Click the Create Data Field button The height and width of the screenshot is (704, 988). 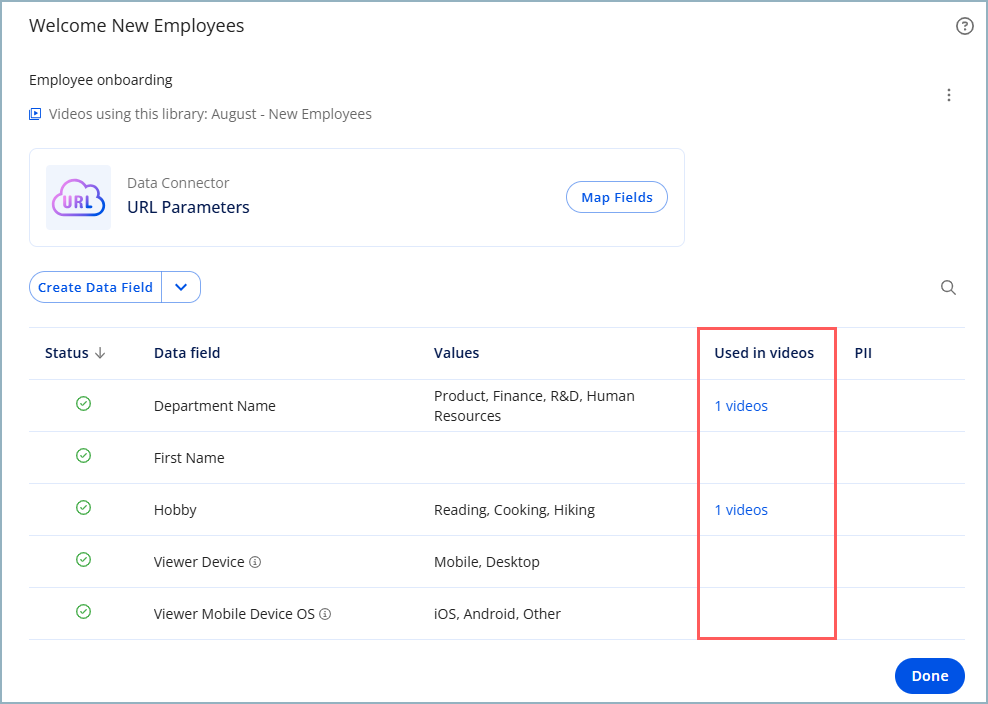95,287
